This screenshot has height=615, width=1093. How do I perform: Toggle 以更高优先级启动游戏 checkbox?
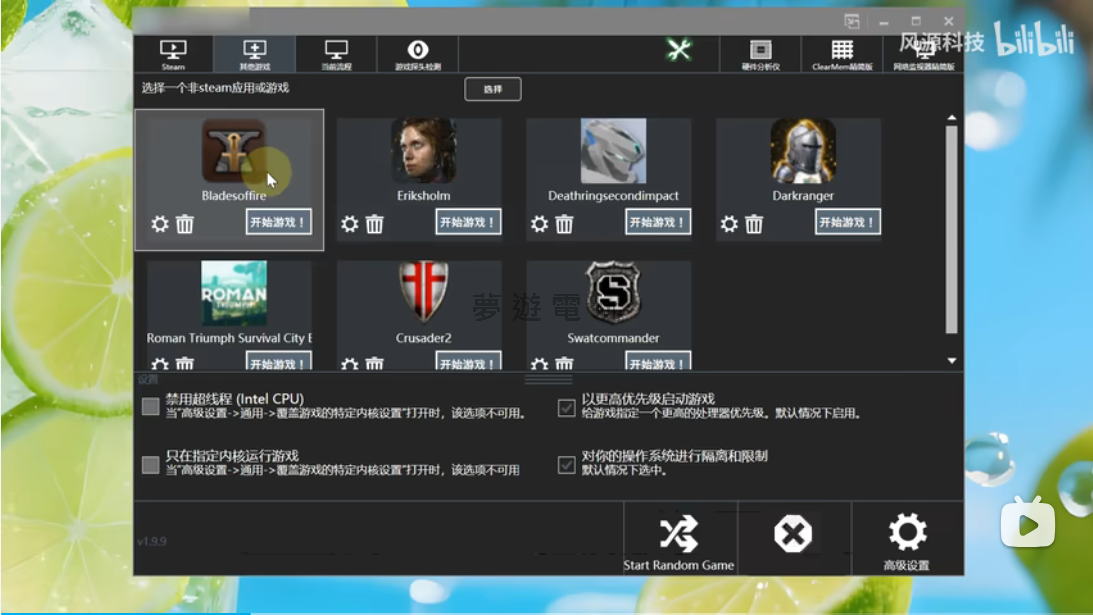(x=566, y=408)
